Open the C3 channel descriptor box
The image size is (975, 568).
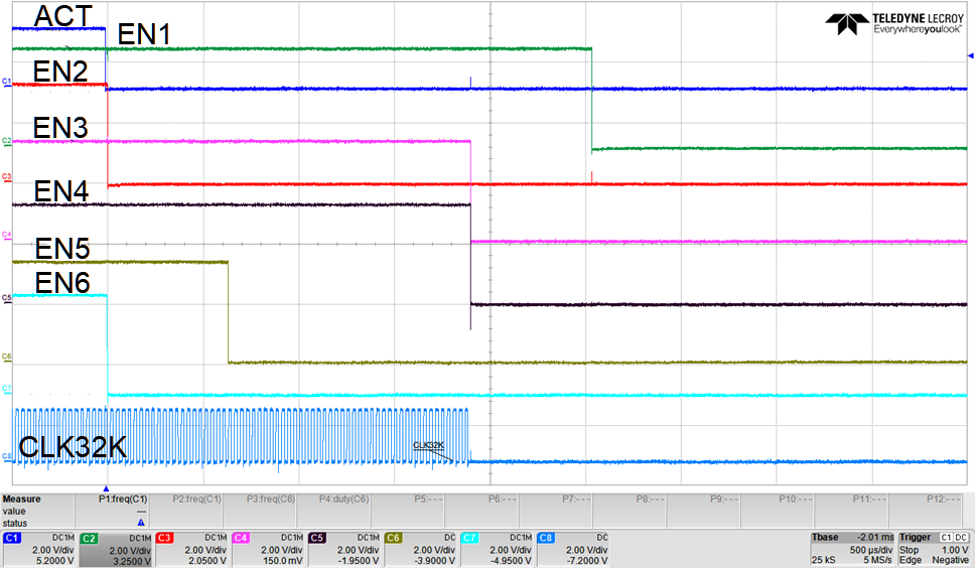tap(190, 549)
